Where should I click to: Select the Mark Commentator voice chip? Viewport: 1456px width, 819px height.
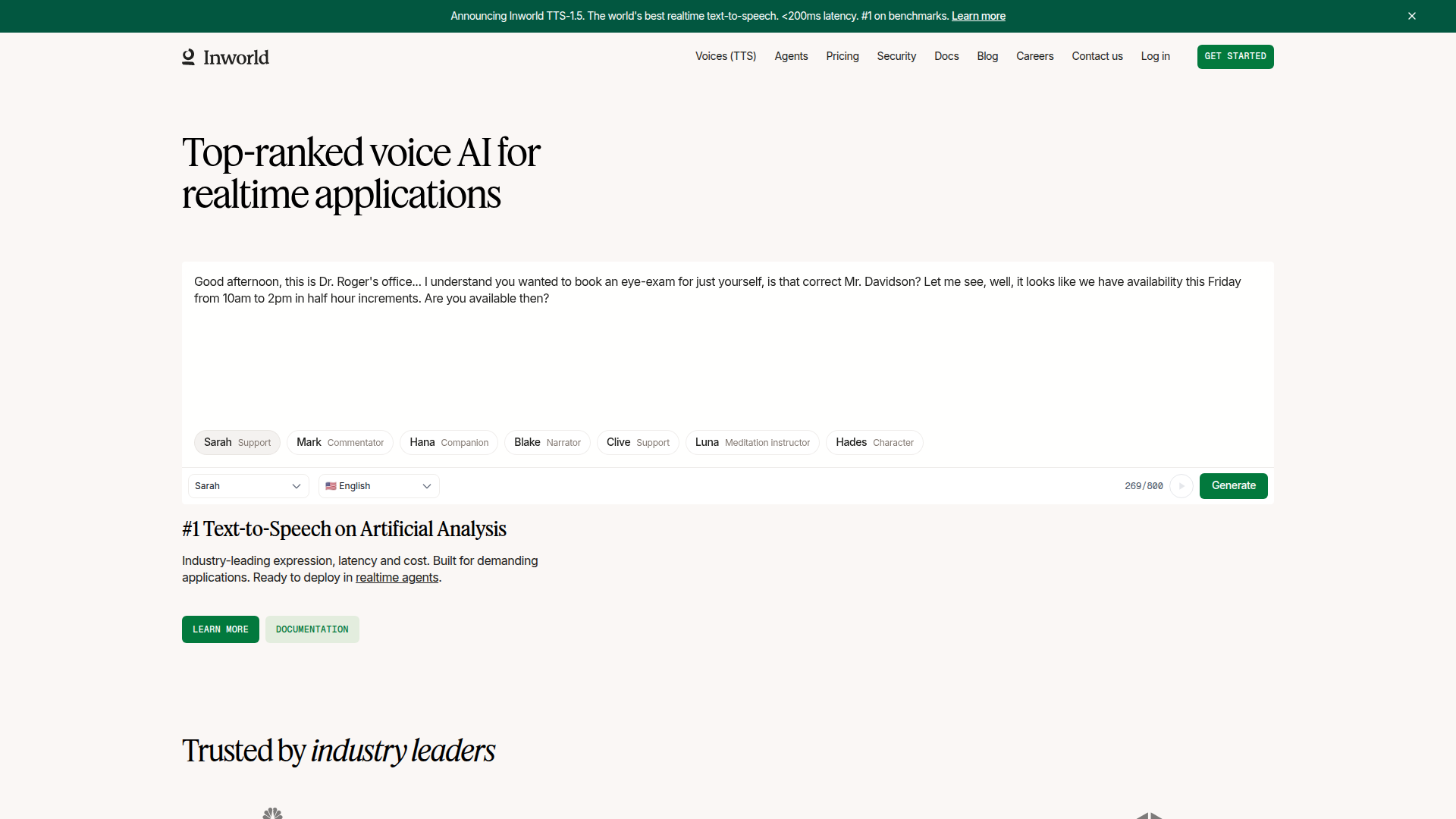tap(340, 442)
